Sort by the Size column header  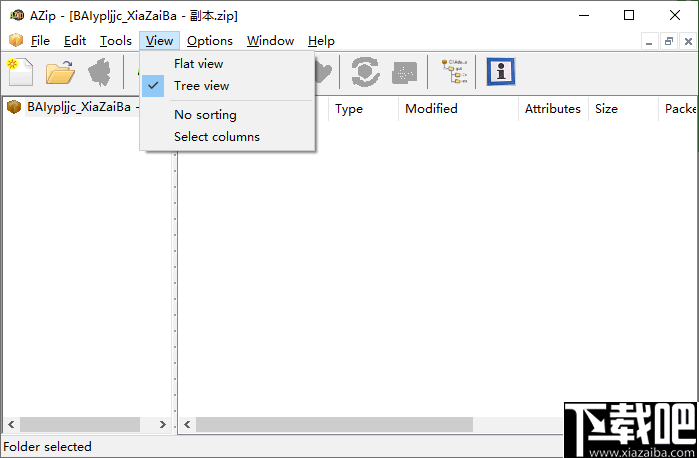[623, 109]
